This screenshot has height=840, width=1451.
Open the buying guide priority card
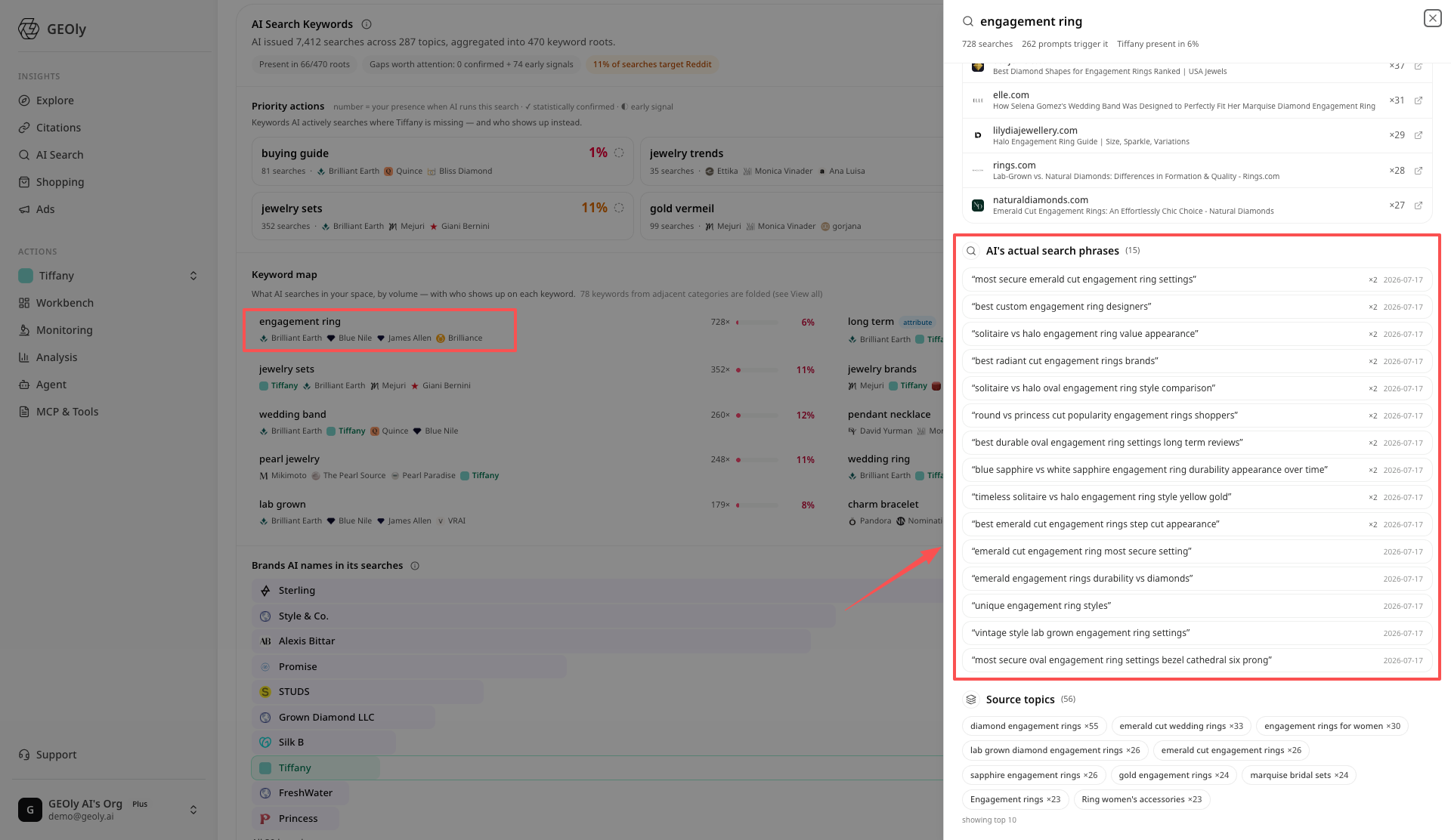point(442,162)
